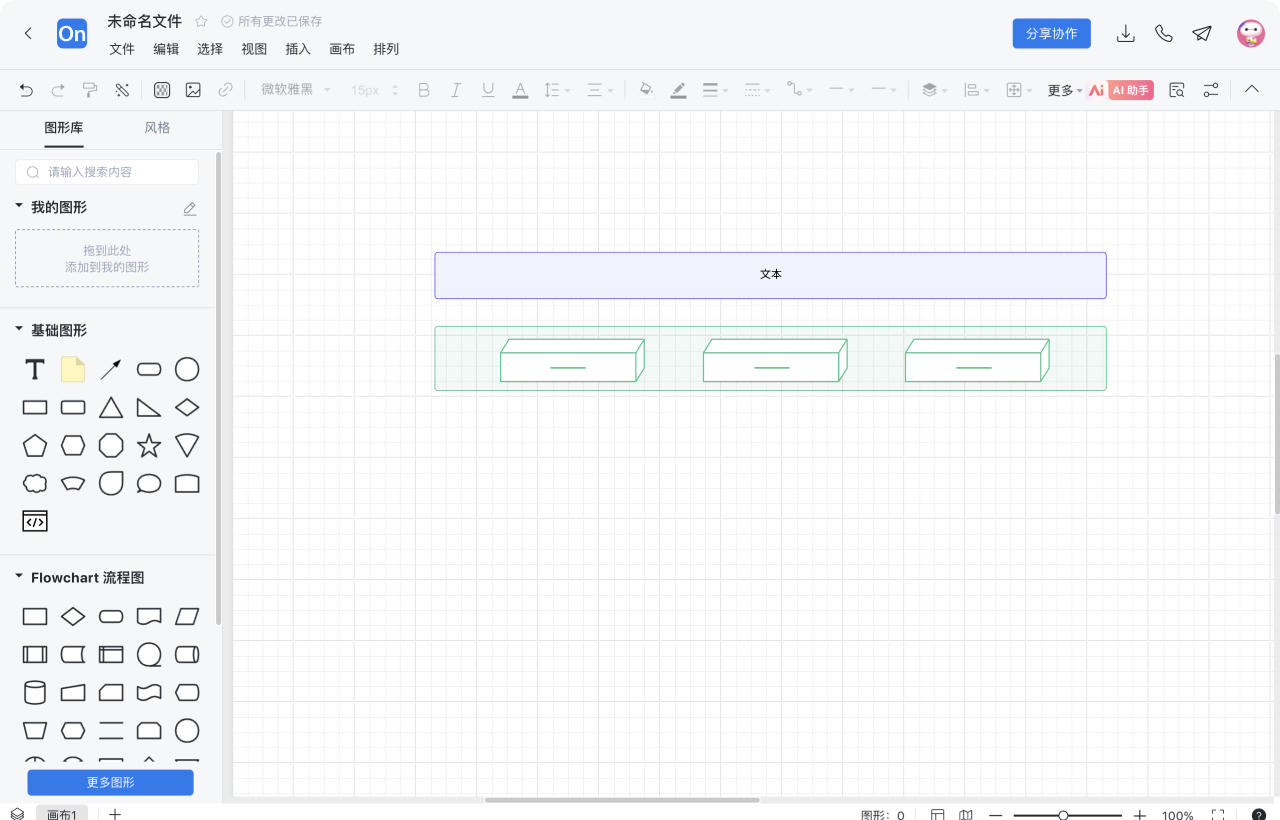Screen dimensions: 1280x820
Task: Insert an image using toolbar icon
Action: (193, 90)
